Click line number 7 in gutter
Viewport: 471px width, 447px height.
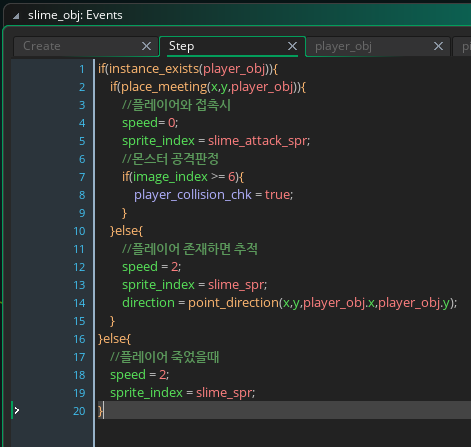[82, 177]
